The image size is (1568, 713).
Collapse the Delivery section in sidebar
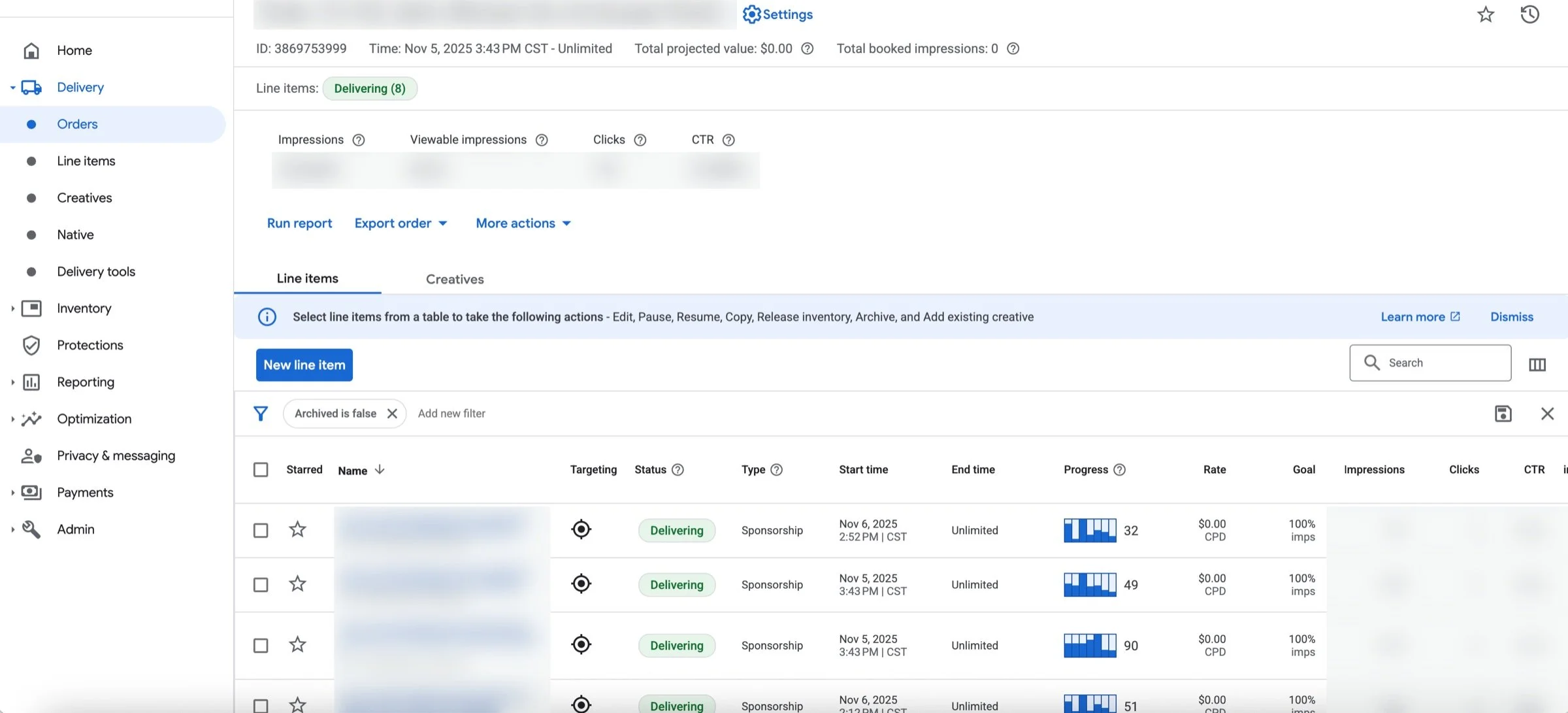[x=12, y=88]
